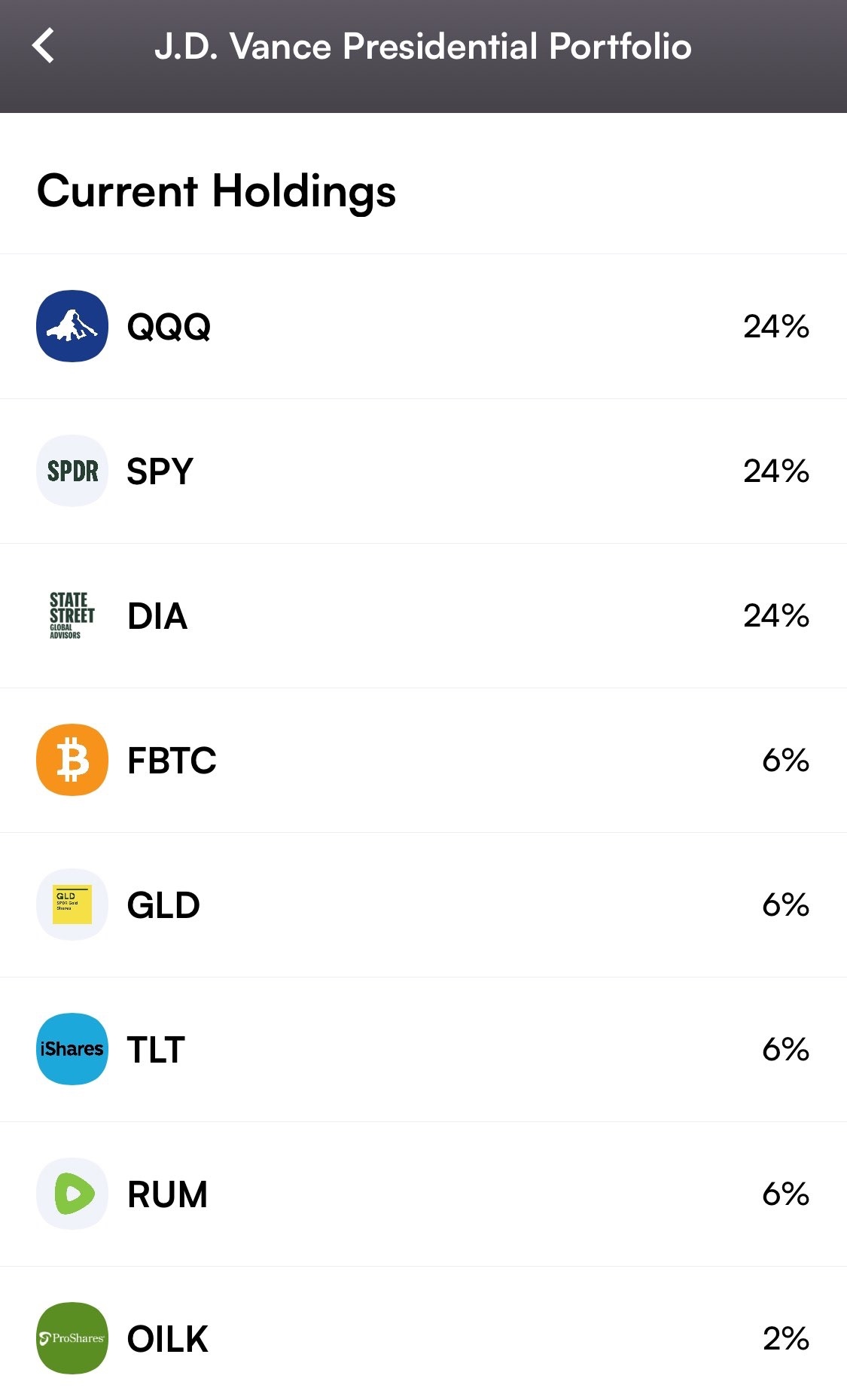The height and width of the screenshot is (1400, 847).
Task: Tap the blue iShares logo for TLT
Action: [x=72, y=1049]
